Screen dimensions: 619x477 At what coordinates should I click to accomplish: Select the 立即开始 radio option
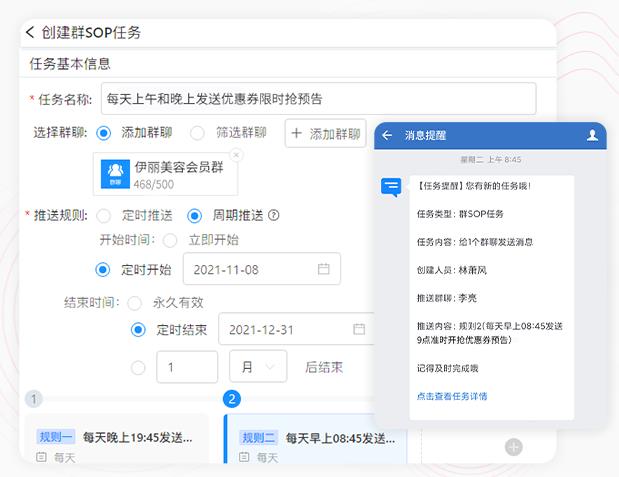[170, 240]
